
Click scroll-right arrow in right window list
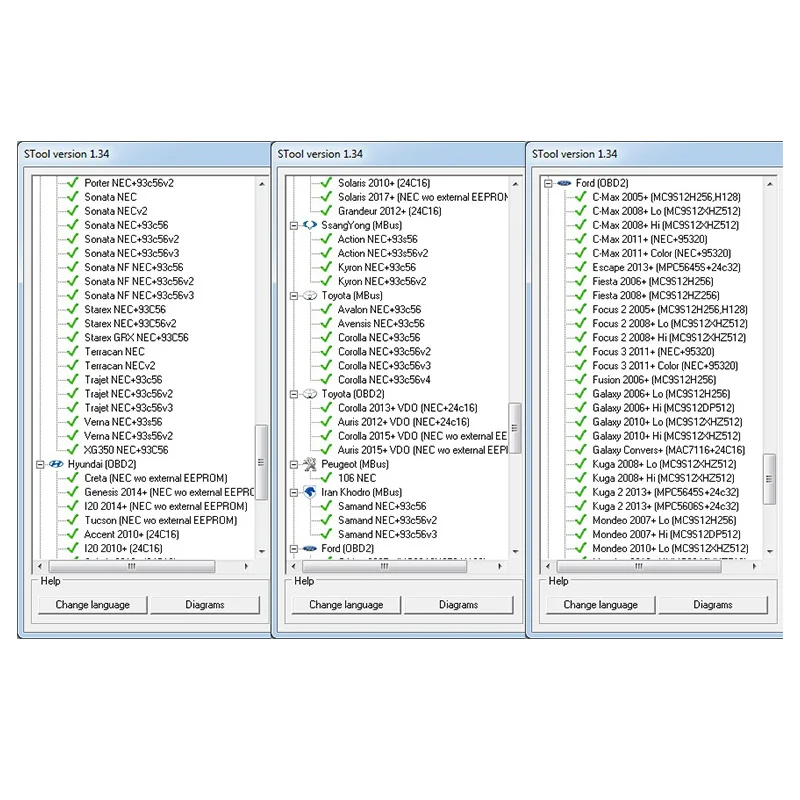754,566
